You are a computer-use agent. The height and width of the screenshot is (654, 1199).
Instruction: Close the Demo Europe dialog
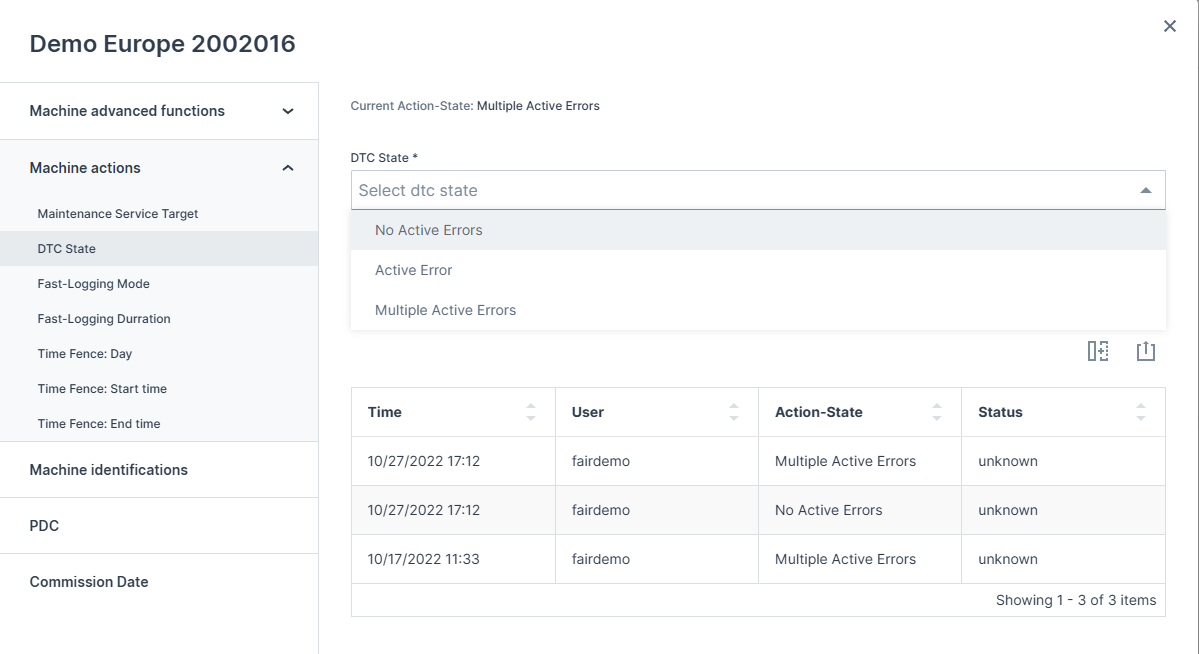(1169, 27)
